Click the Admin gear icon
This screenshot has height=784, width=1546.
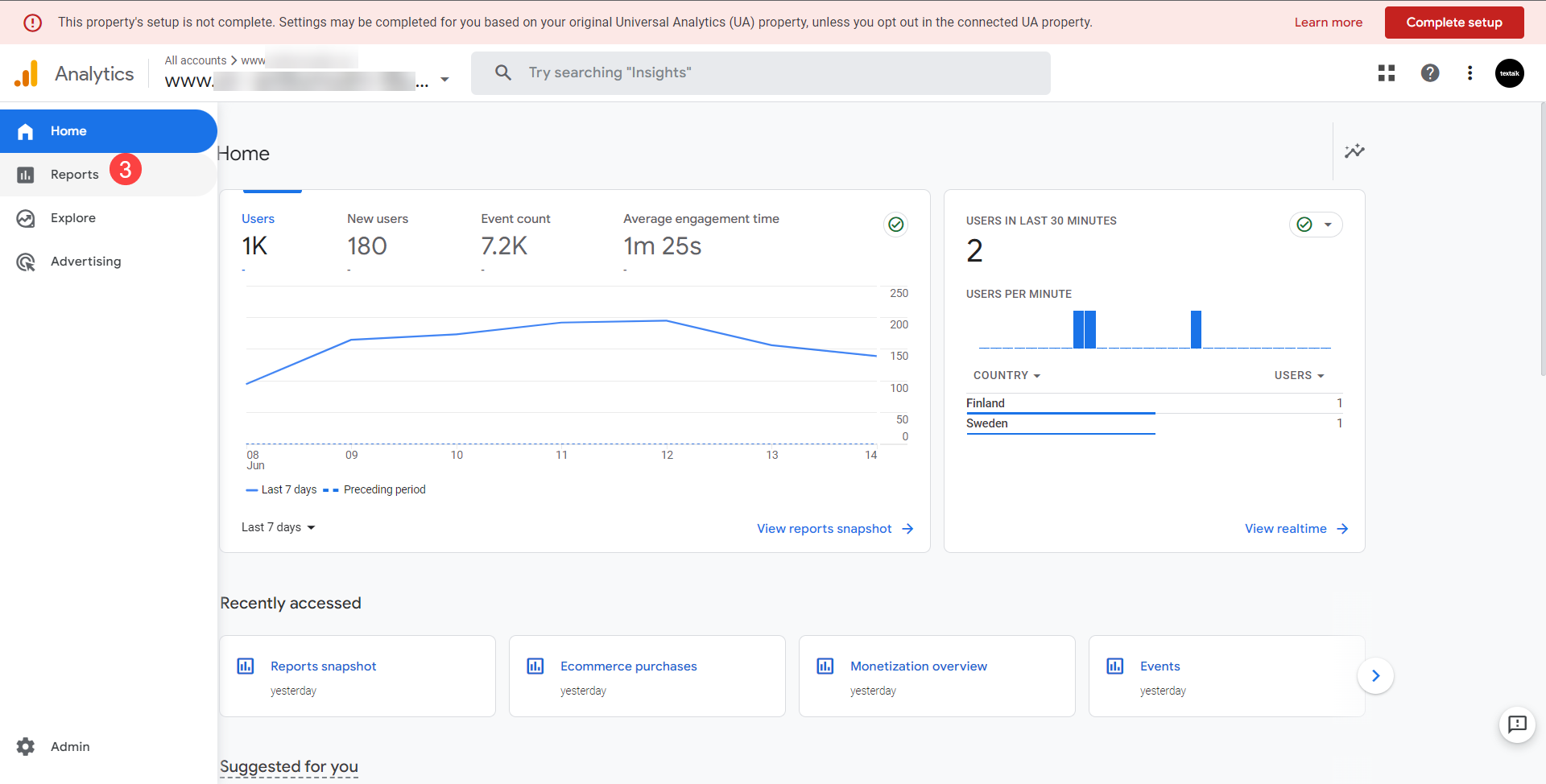click(x=26, y=746)
